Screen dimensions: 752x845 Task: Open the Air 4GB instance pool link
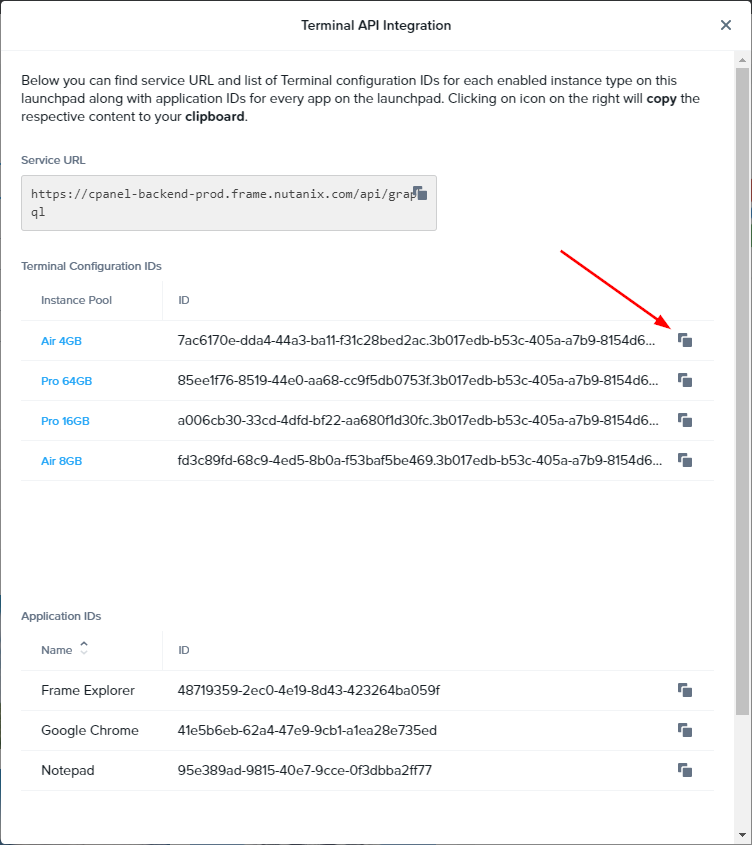coord(61,341)
